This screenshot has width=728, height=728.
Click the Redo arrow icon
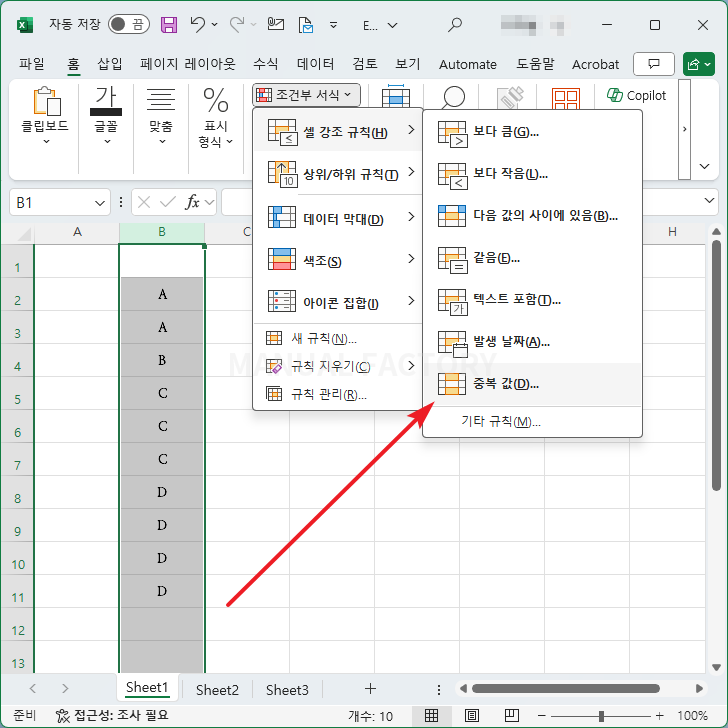point(237,24)
